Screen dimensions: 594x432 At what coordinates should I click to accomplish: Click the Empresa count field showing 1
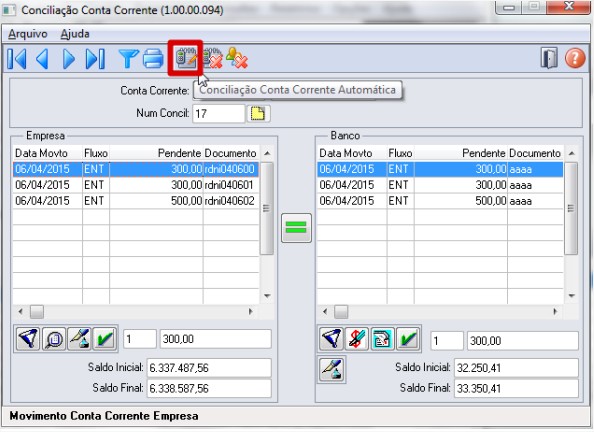[140, 339]
